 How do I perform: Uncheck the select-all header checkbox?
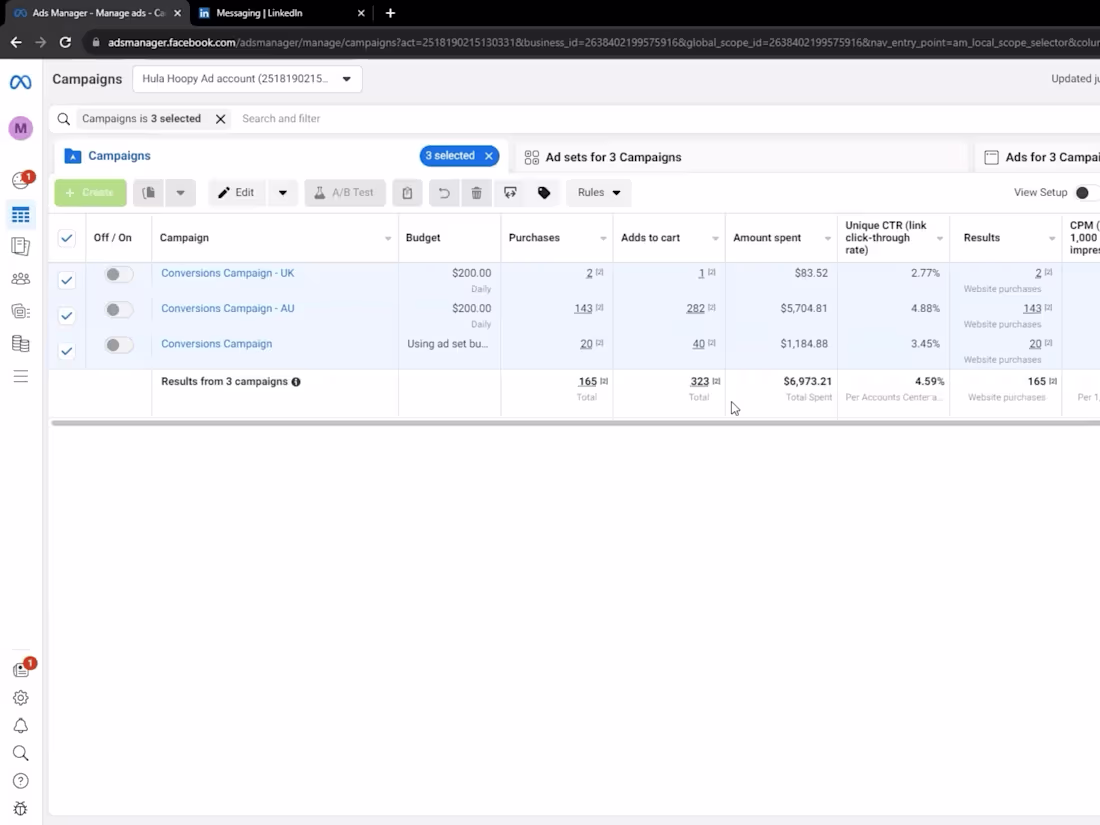point(67,238)
